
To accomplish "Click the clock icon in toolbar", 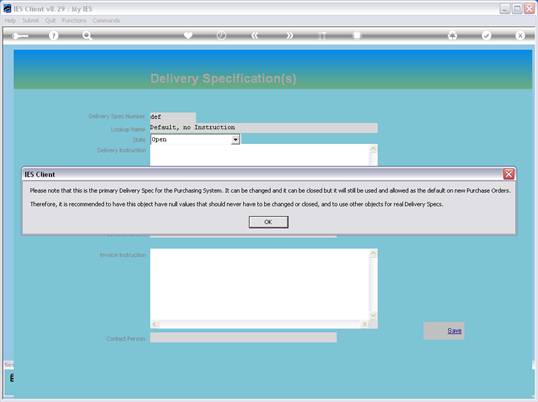I will 221,35.
